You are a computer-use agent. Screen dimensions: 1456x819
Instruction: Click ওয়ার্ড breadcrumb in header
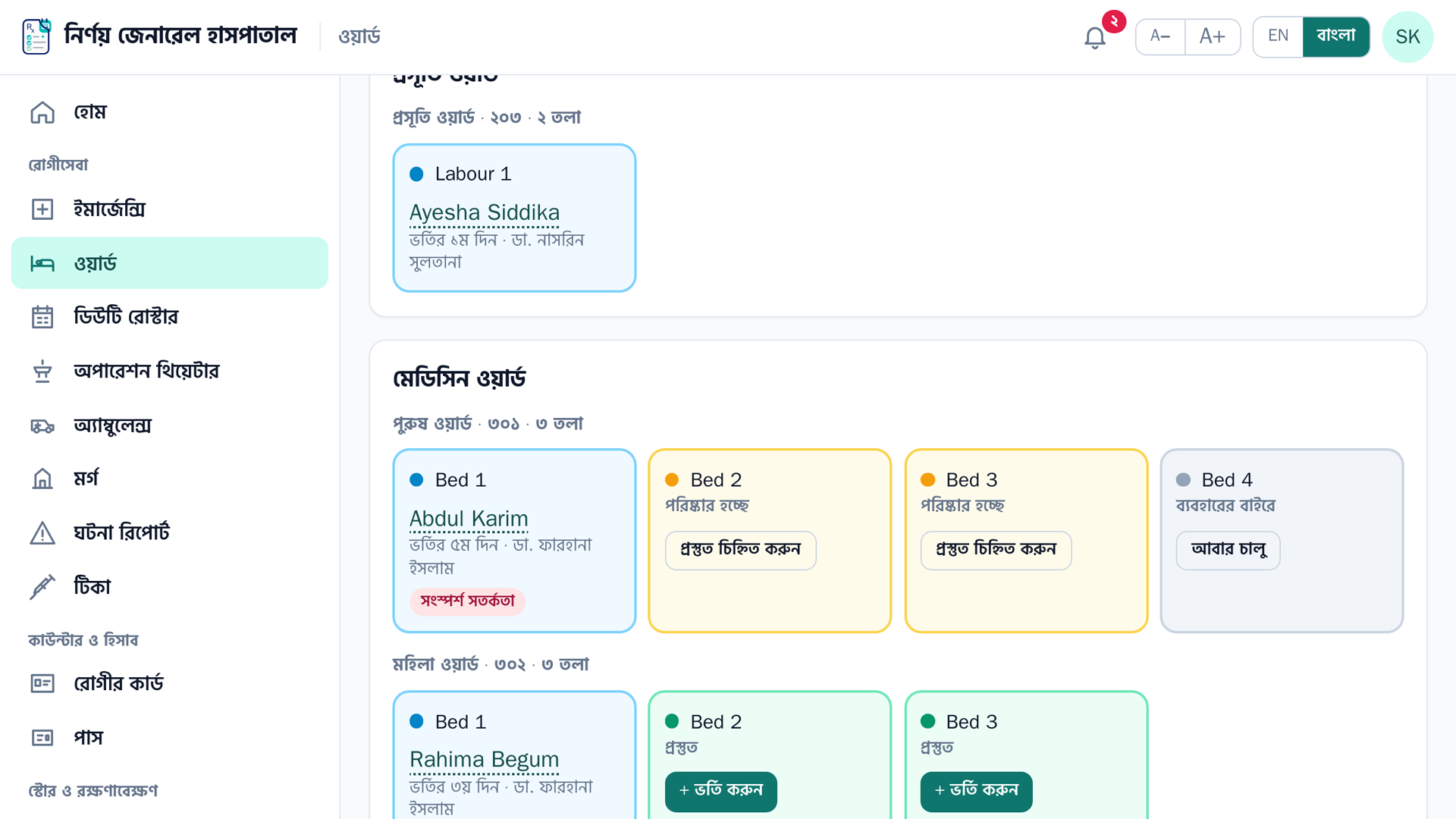point(359,36)
